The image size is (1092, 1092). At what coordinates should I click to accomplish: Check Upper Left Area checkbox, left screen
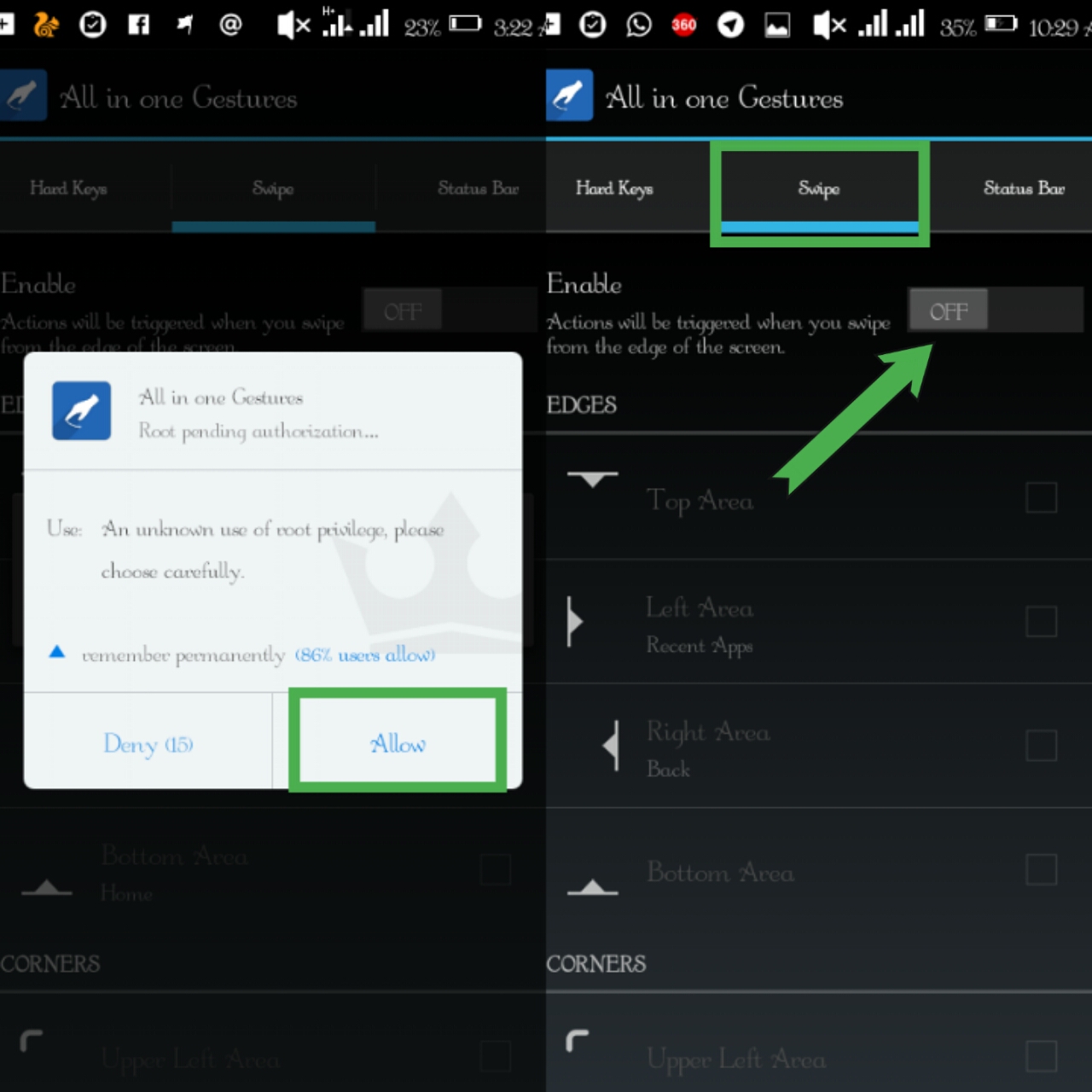tap(495, 1056)
